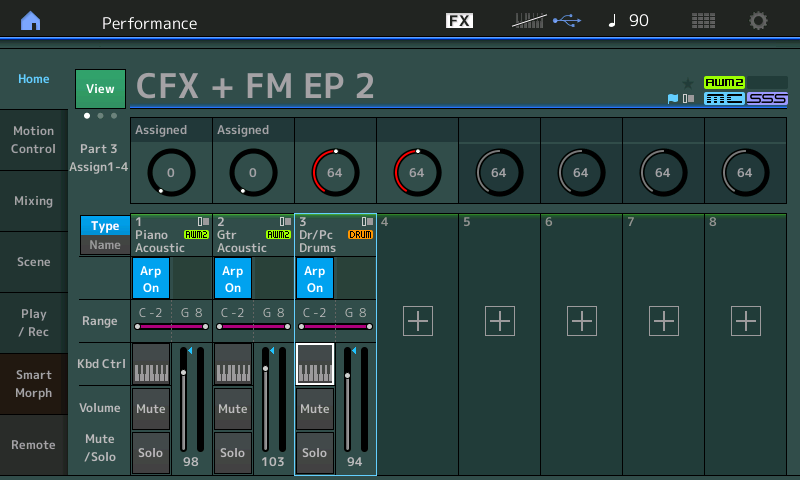Tap the AWM2 engine badge by title
The image size is (800, 480).
pyautogui.click(x=724, y=82)
